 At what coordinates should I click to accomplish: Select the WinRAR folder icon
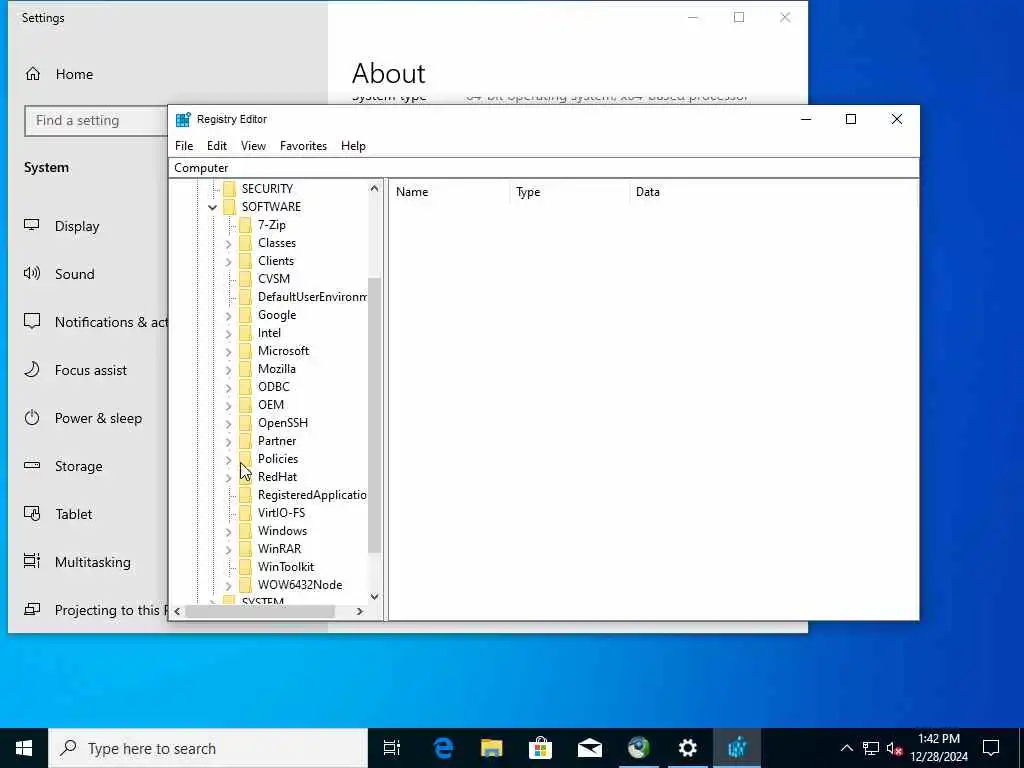246,549
